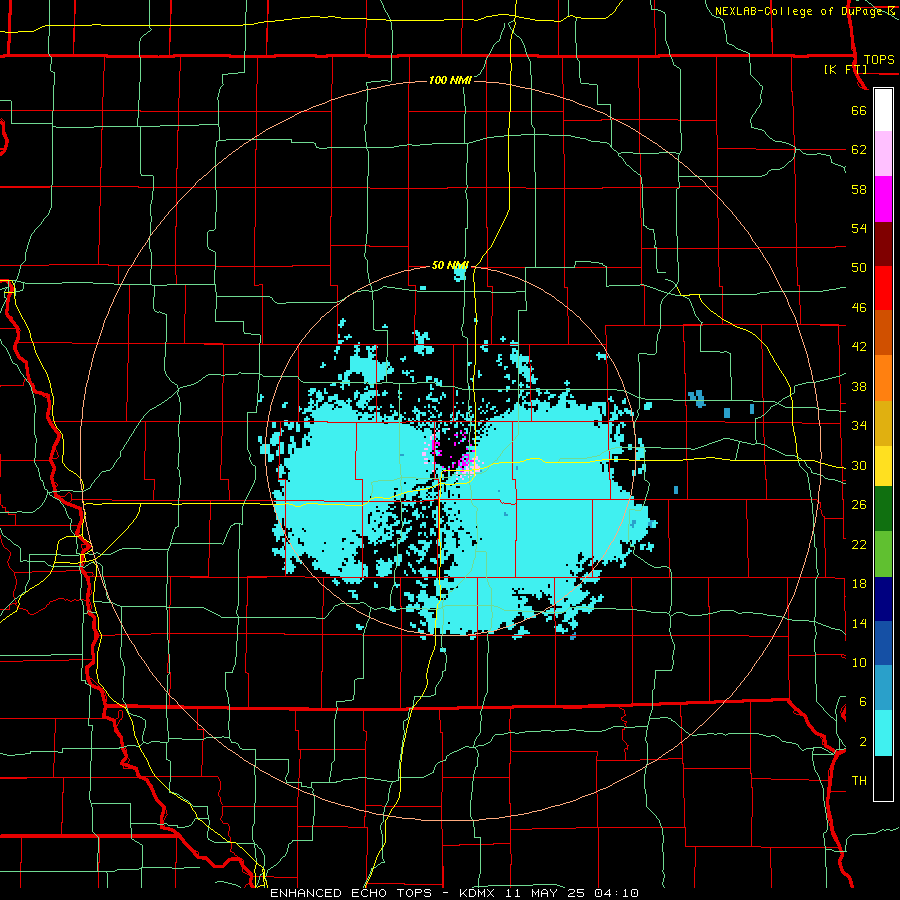Click the 100 NMI range ring label
900x900 pixels.
click(x=450, y=80)
